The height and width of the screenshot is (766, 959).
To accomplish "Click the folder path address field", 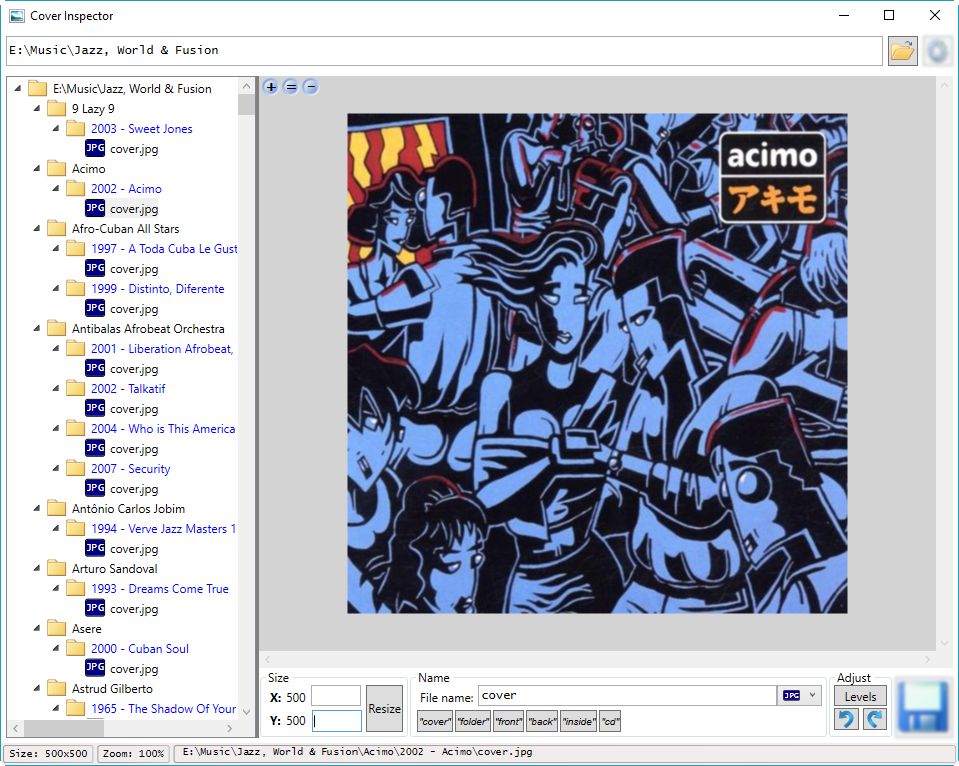I will 445,51.
